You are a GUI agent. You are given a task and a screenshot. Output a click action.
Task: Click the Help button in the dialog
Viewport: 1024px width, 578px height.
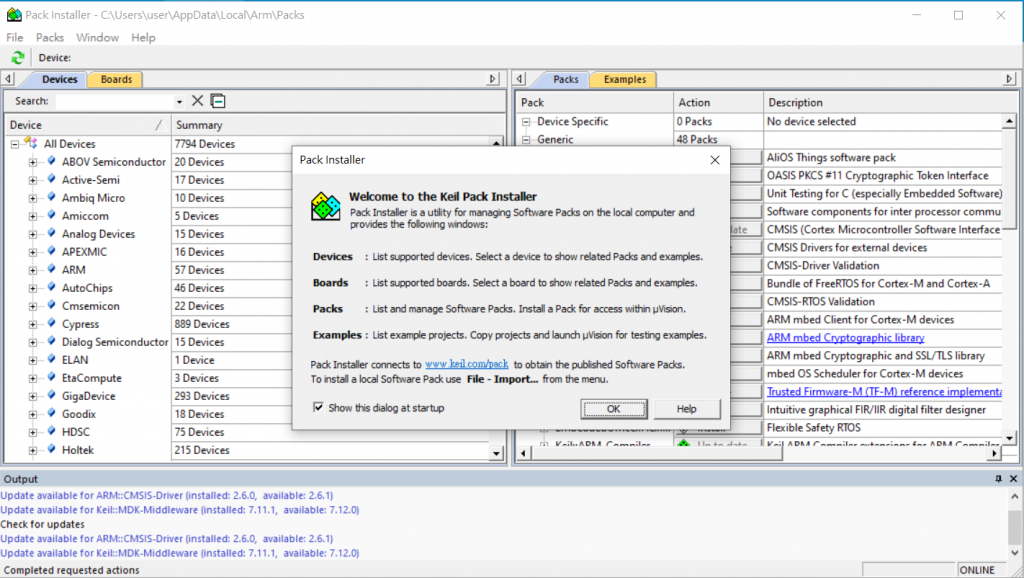coord(686,409)
